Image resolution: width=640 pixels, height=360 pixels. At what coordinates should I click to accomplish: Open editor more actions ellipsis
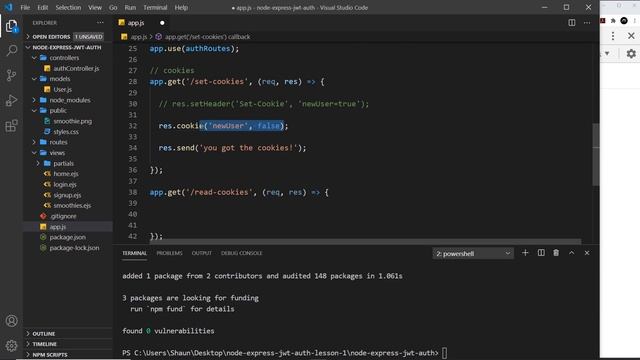click(587, 23)
